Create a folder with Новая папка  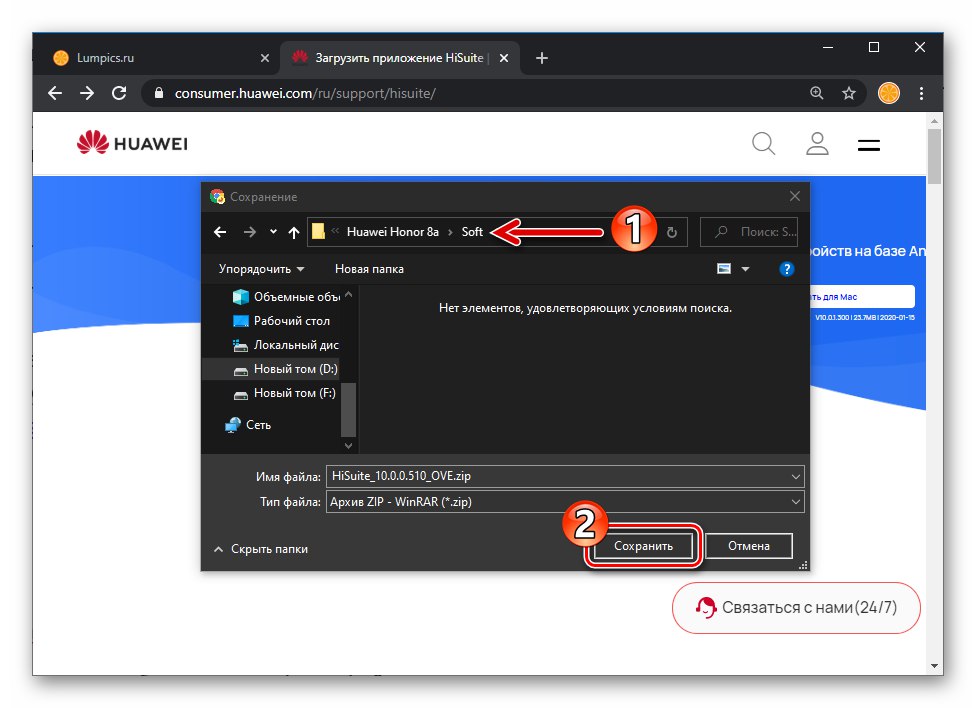[369, 269]
